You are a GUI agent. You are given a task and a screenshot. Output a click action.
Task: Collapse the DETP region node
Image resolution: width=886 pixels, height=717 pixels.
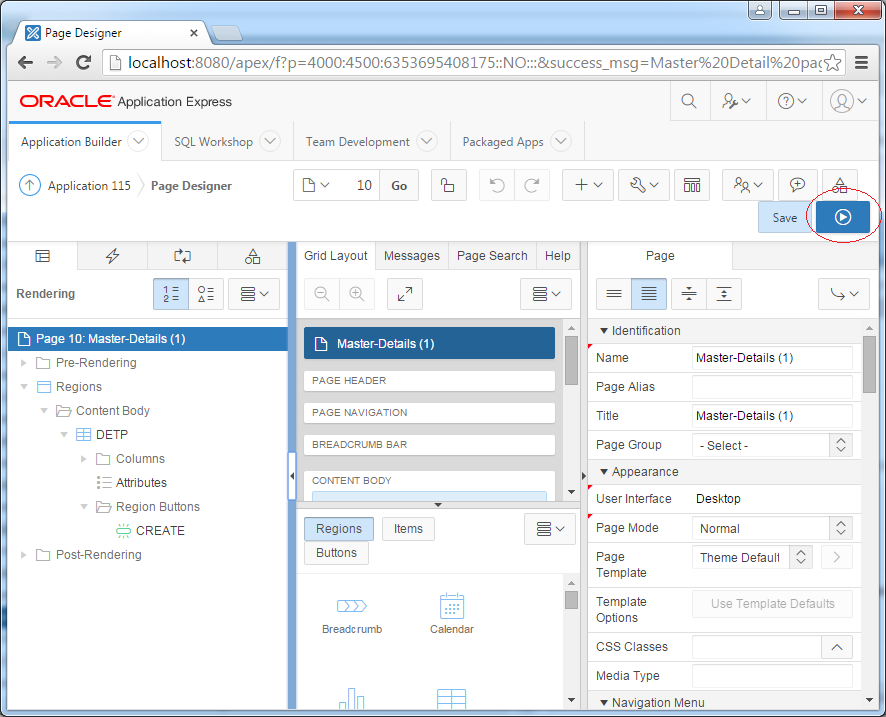(64, 434)
